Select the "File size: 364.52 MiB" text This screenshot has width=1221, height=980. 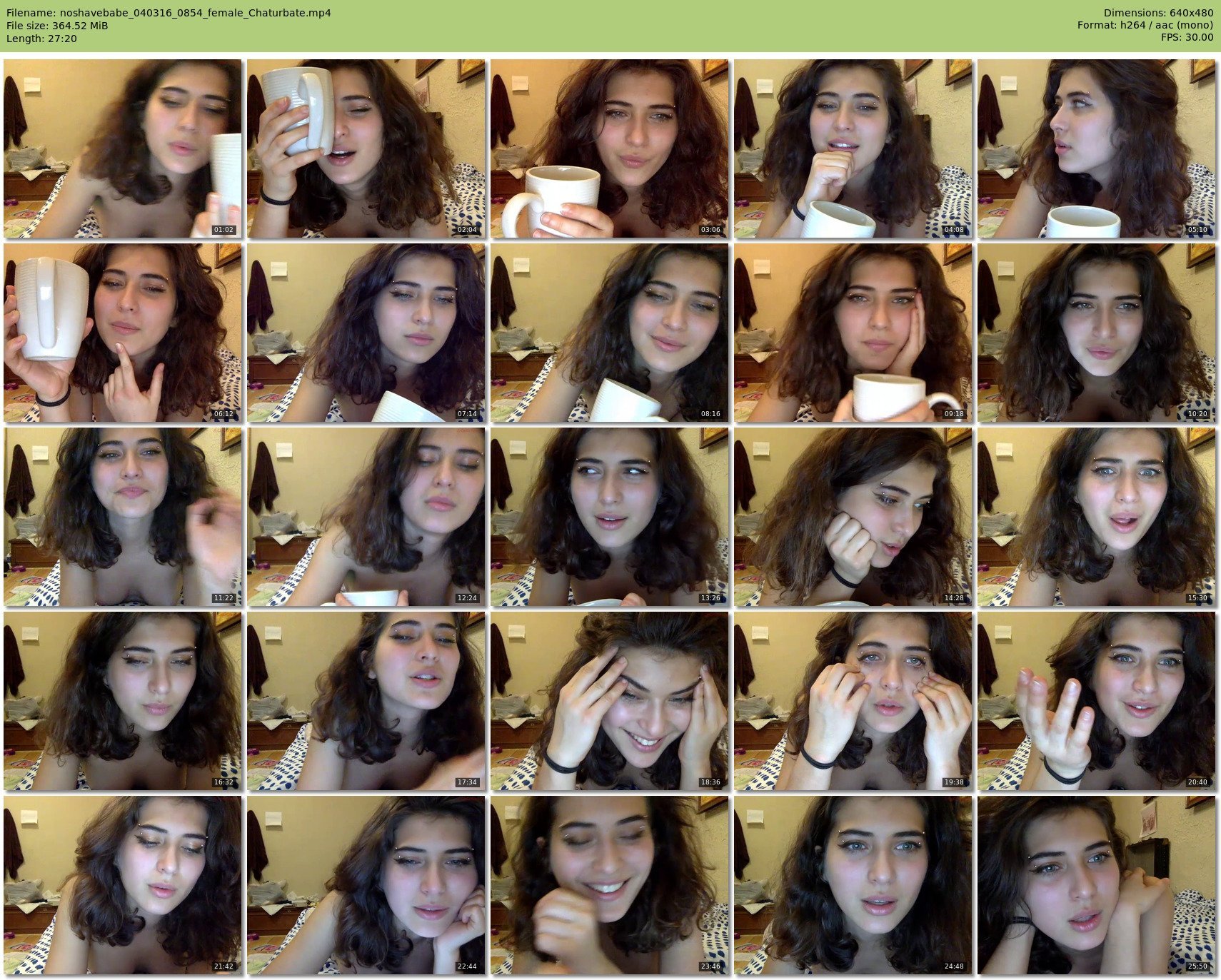pos(57,26)
